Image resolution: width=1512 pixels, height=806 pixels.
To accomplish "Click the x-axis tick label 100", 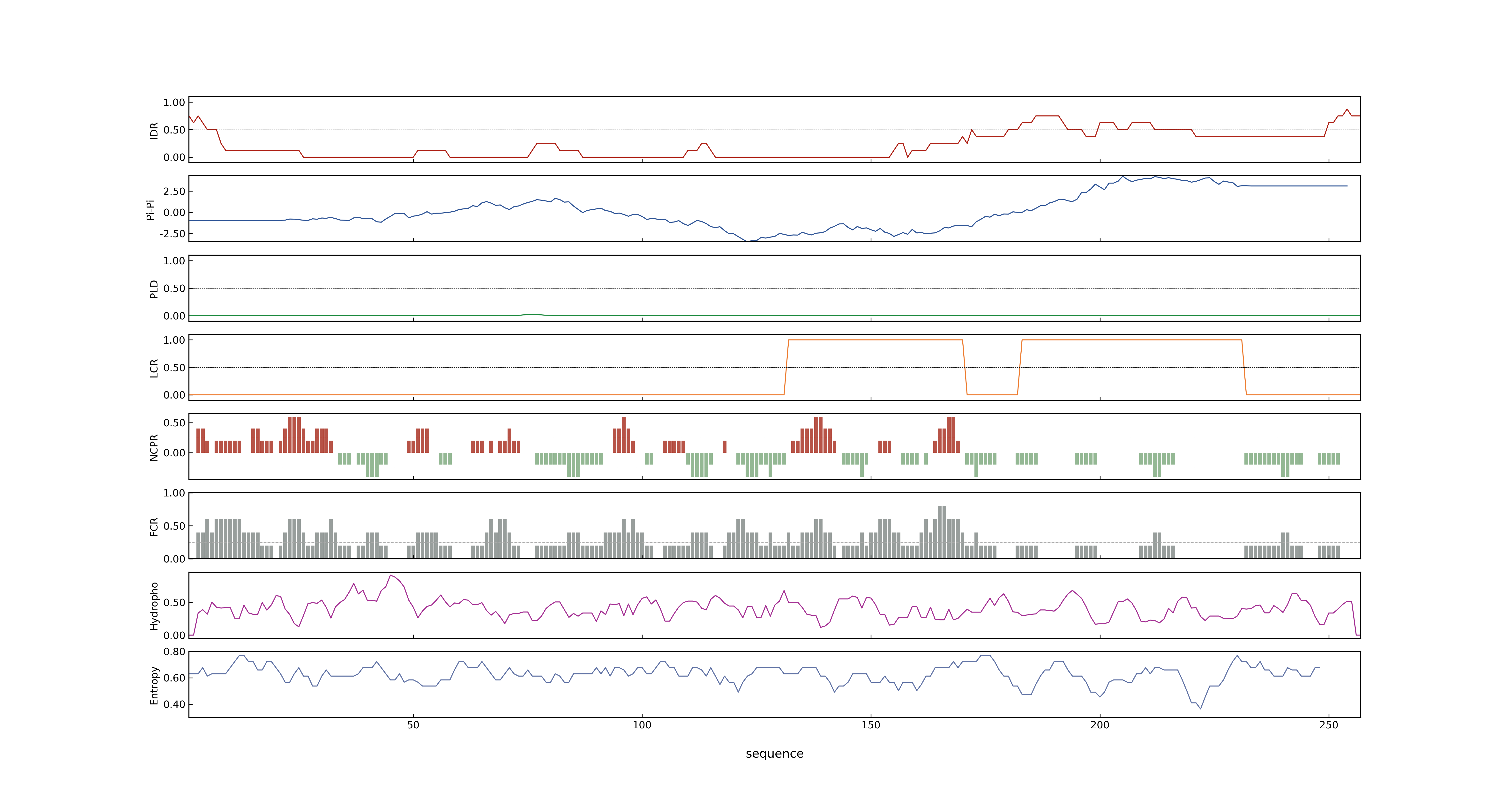I will click(x=642, y=725).
